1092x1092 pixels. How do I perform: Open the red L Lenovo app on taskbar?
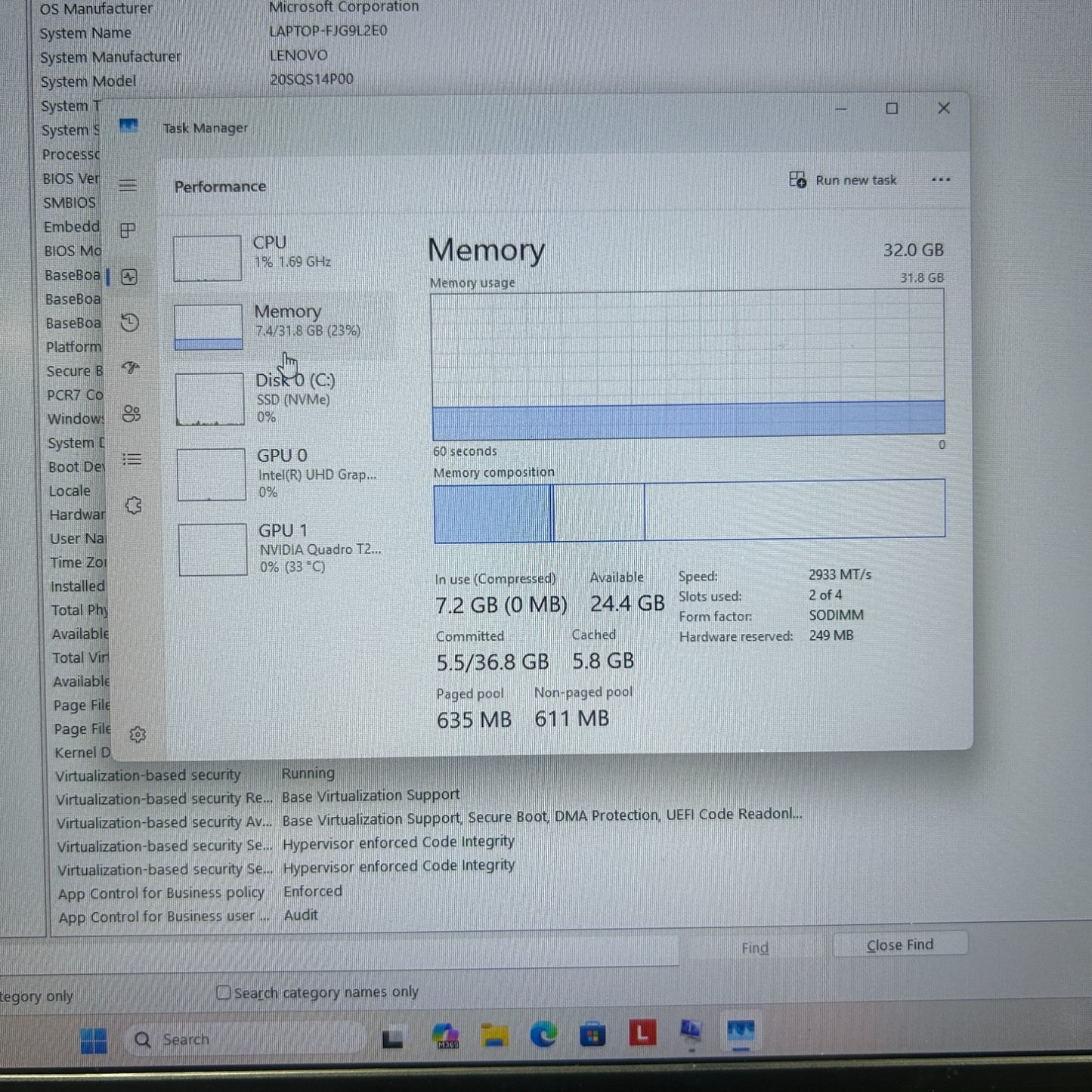pos(642,1032)
